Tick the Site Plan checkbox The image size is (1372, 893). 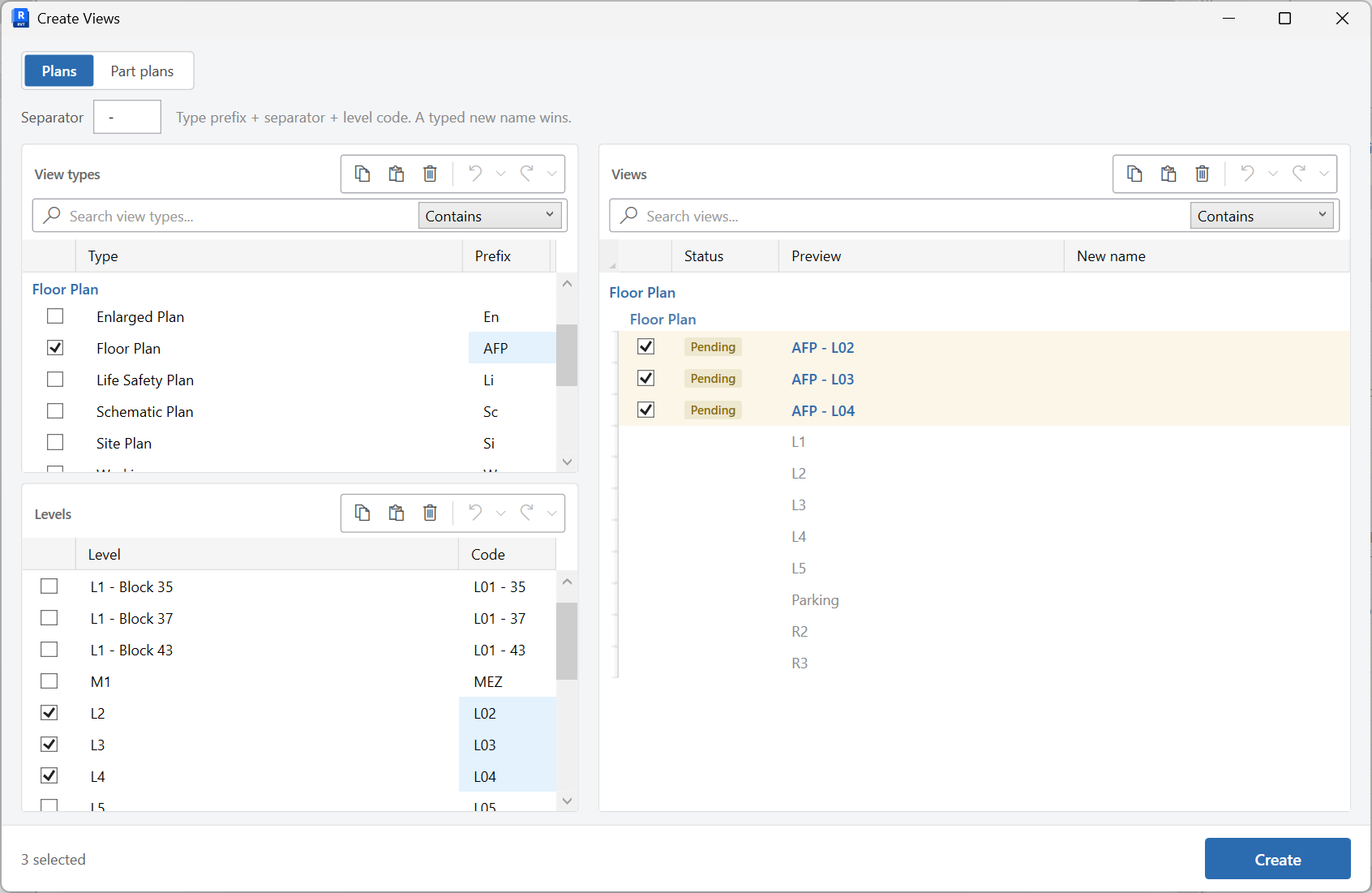(x=55, y=443)
